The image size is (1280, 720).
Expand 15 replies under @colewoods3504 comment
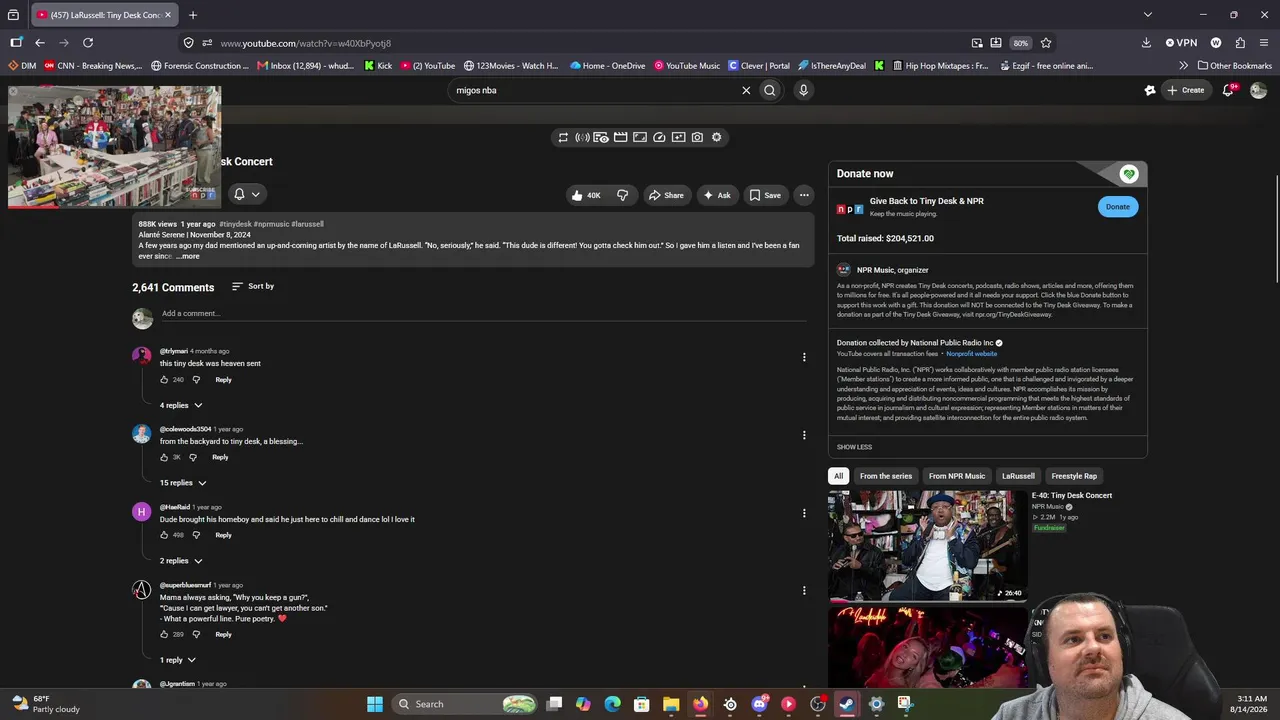click(x=183, y=483)
